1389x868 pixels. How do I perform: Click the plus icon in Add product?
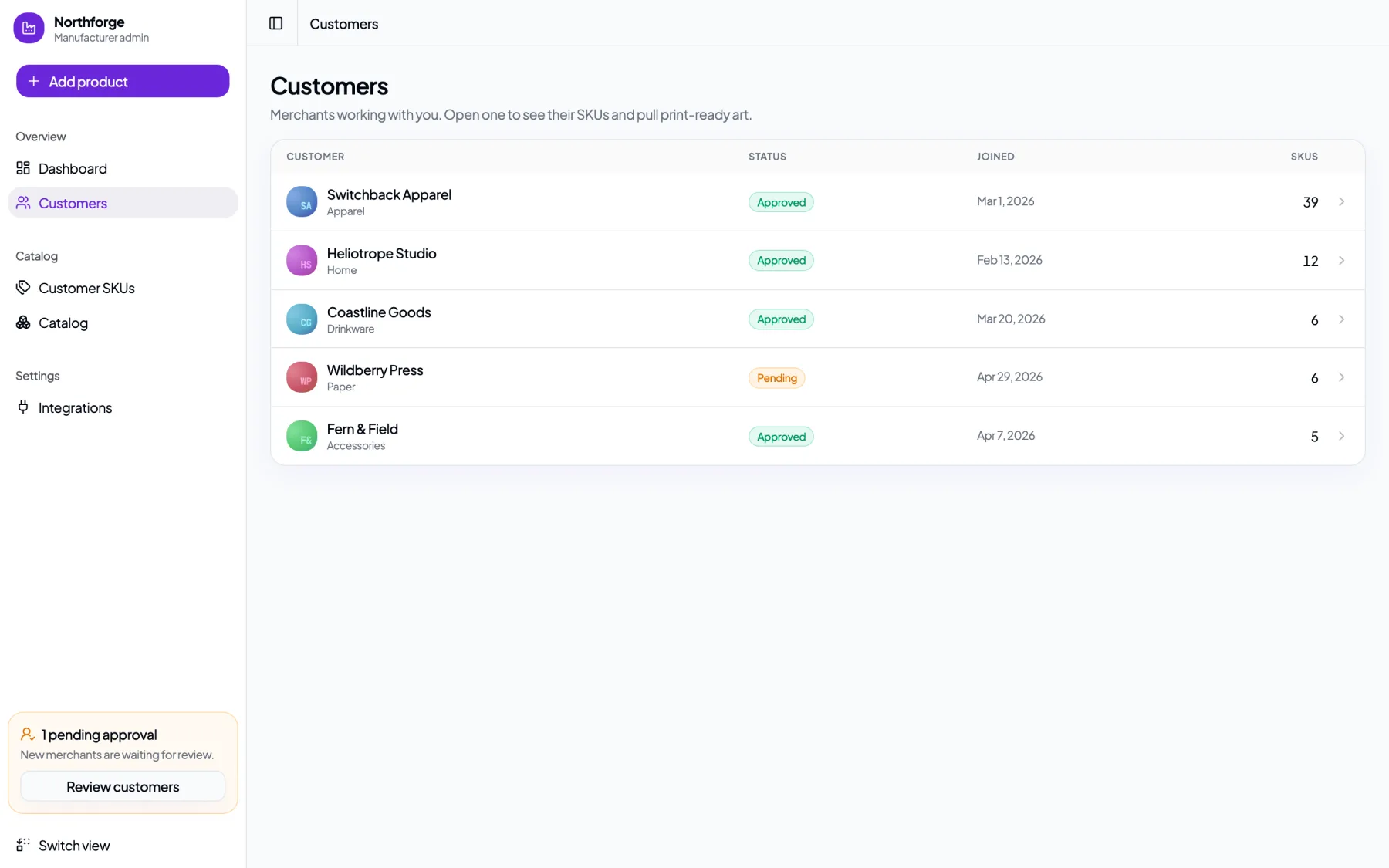coord(34,81)
